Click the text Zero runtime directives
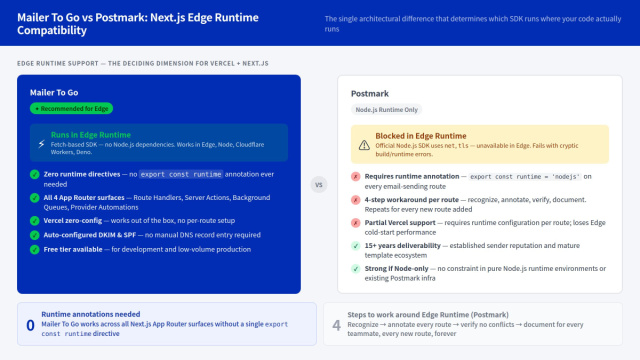Viewport: 640px width, 360px height. click(x=82, y=174)
